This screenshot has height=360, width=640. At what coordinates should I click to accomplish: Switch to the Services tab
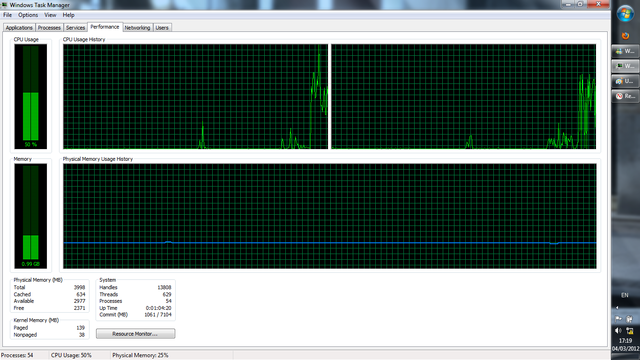pos(76,28)
